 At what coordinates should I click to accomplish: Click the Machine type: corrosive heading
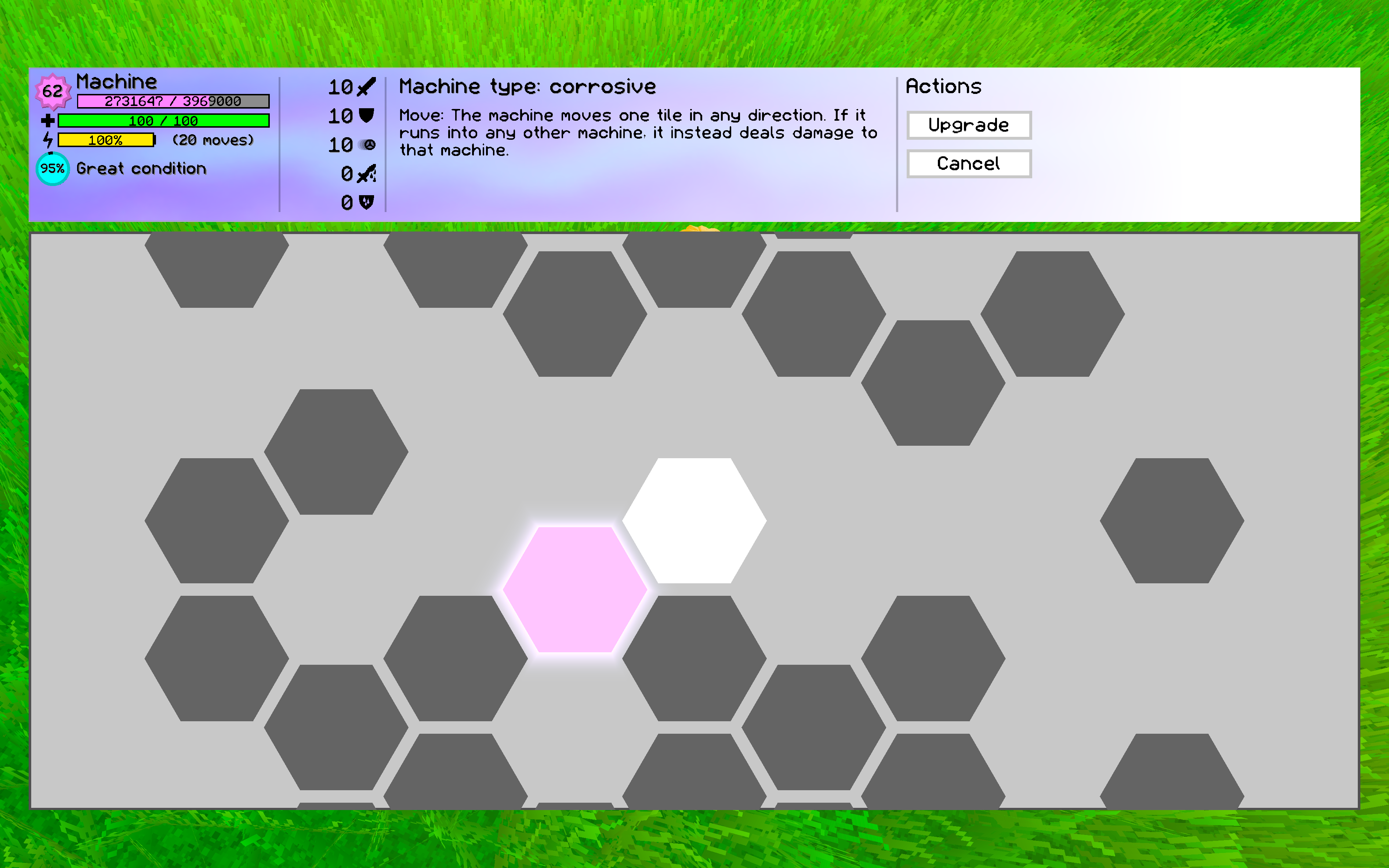pyautogui.click(x=527, y=87)
